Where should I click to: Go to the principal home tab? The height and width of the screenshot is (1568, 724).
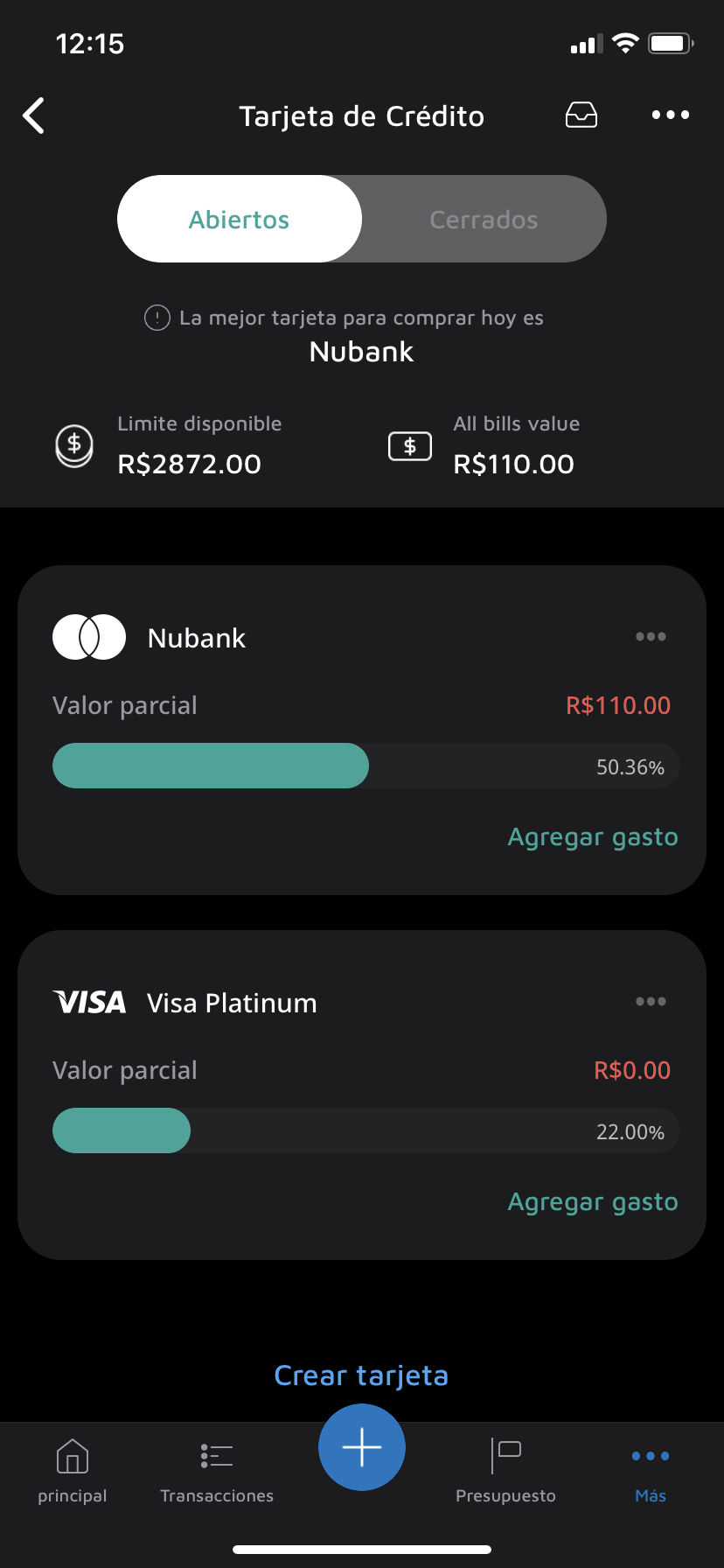[73, 1471]
